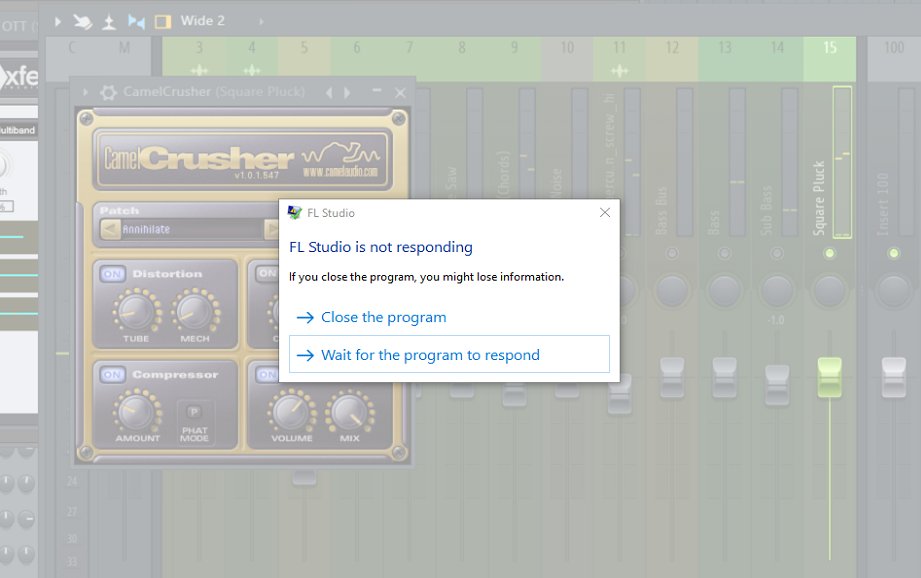This screenshot has width=921, height=578.
Task: Open the CamelCrusher window menu arrow
Action: 86,92
